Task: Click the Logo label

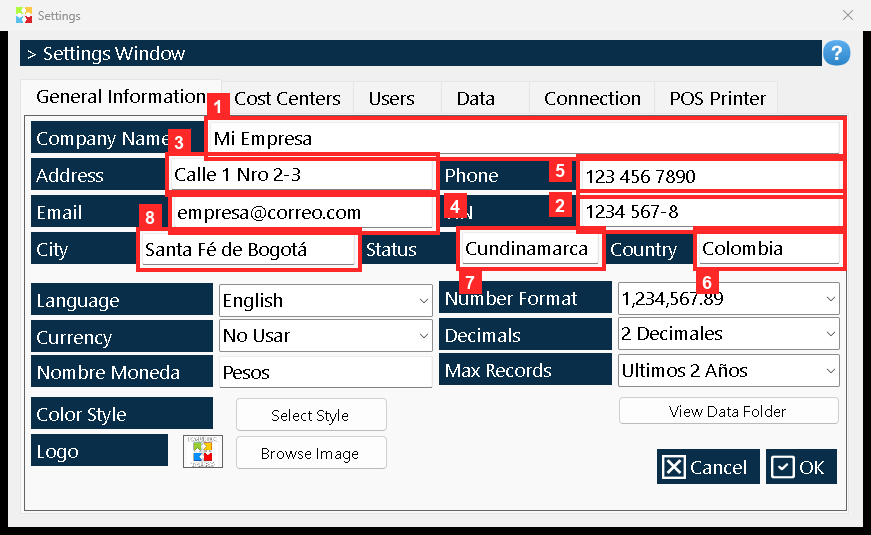Action: click(x=99, y=451)
